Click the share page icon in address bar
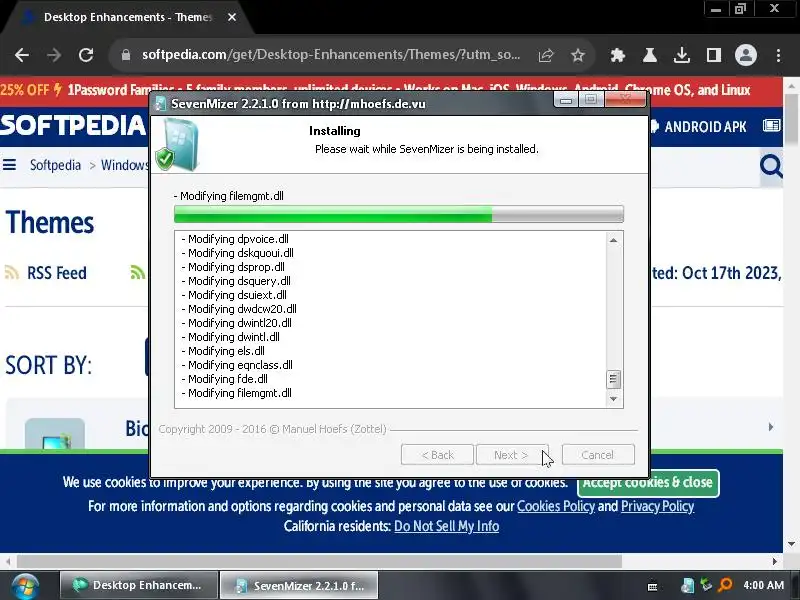Screen dimensions: 800x600 coord(546,55)
